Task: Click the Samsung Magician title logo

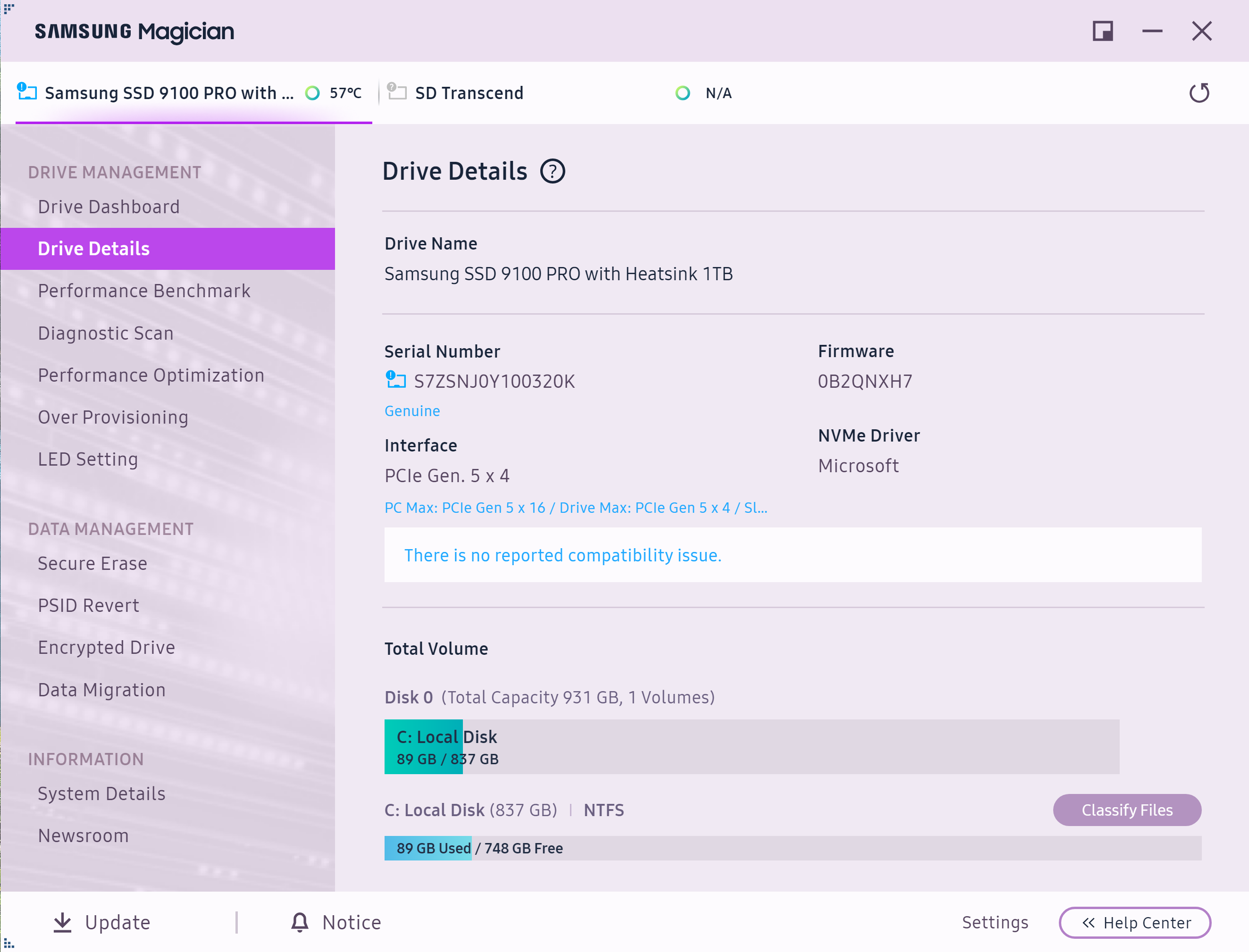Action: pos(134,32)
